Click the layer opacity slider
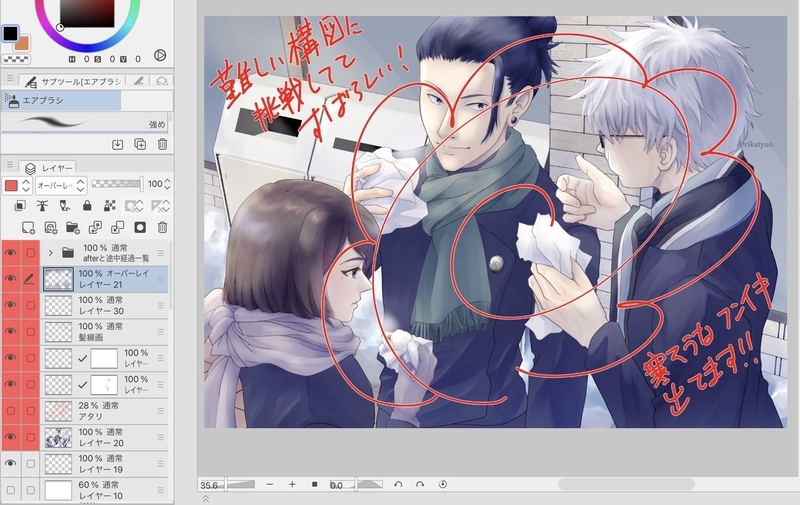The image size is (800, 505). [x=117, y=184]
